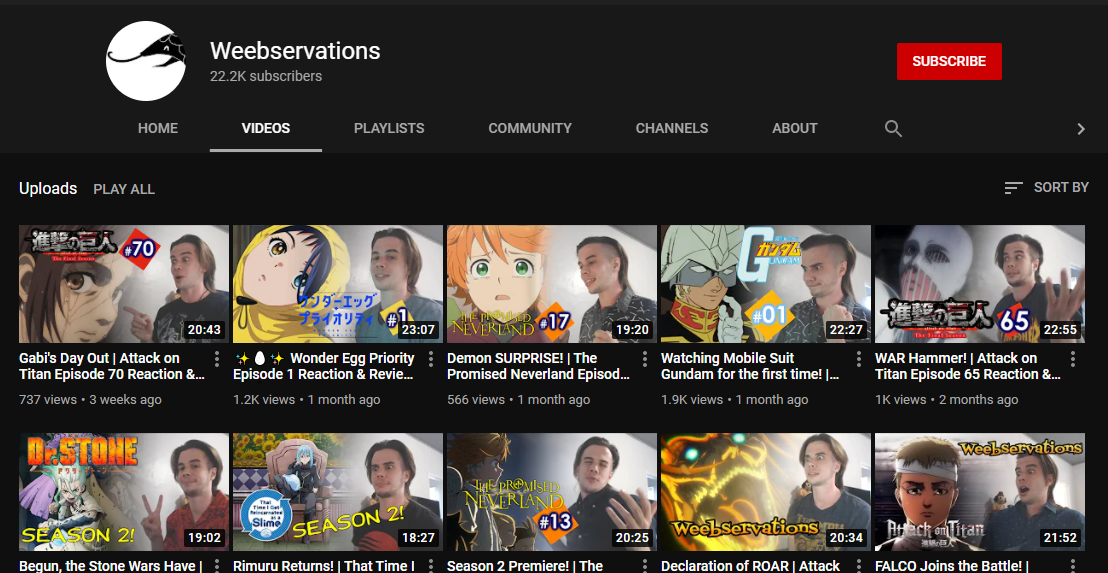Click '1.9K views • 1 month ago' text
The width and height of the screenshot is (1108, 573).
(735, 400)
